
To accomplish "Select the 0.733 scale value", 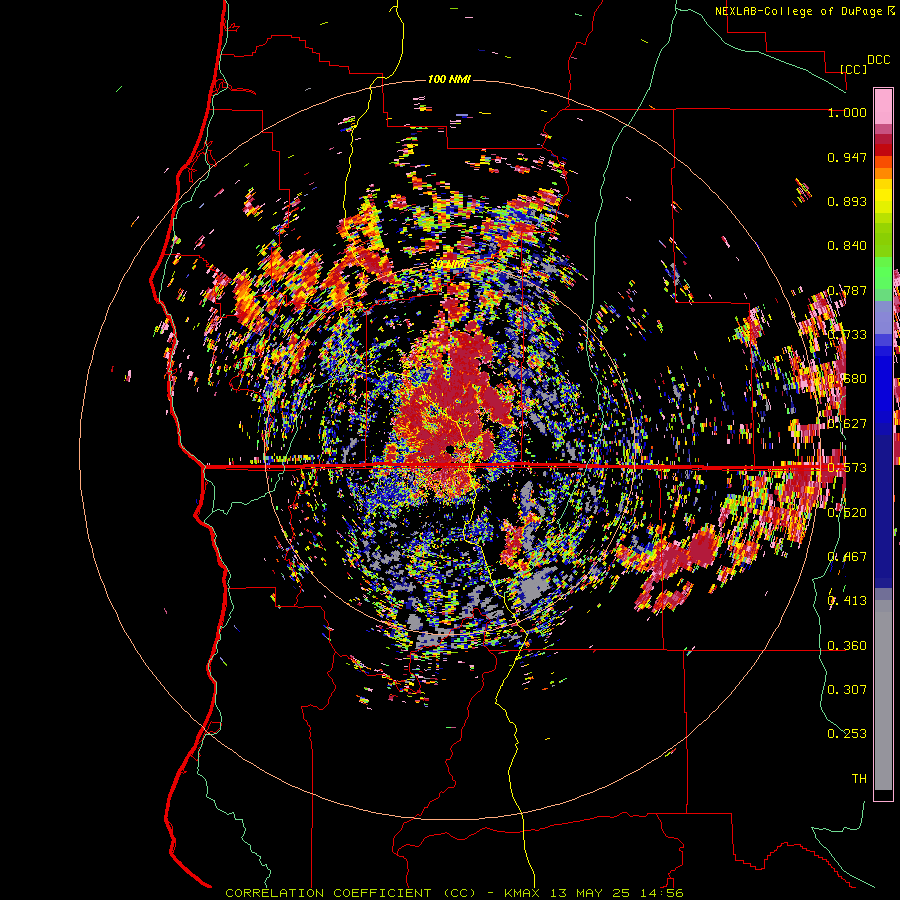I will [x=847, y=335].
